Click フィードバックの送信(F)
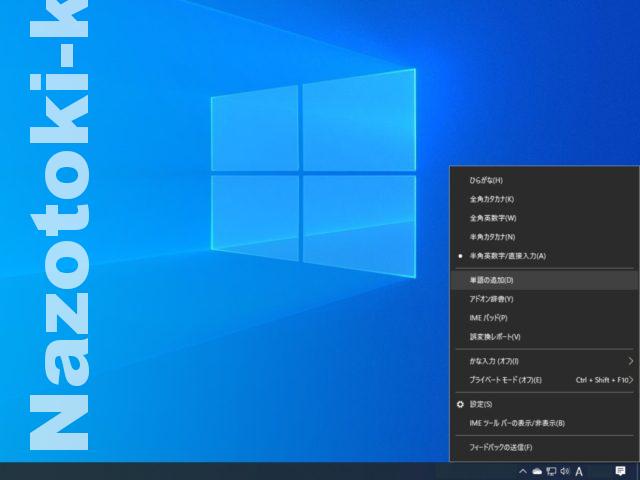Image resolution: width=640 pixels, height=480 pixels. tap(501, 447)
